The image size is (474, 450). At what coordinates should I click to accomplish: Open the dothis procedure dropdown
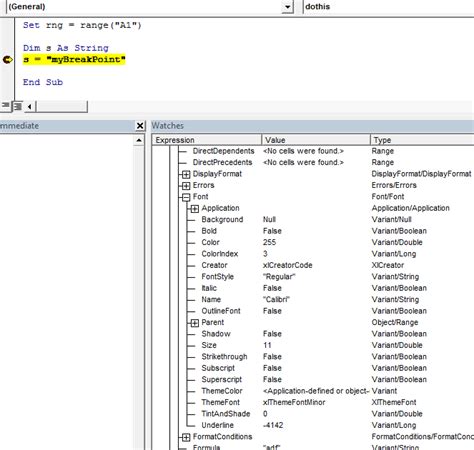(388, 7)
